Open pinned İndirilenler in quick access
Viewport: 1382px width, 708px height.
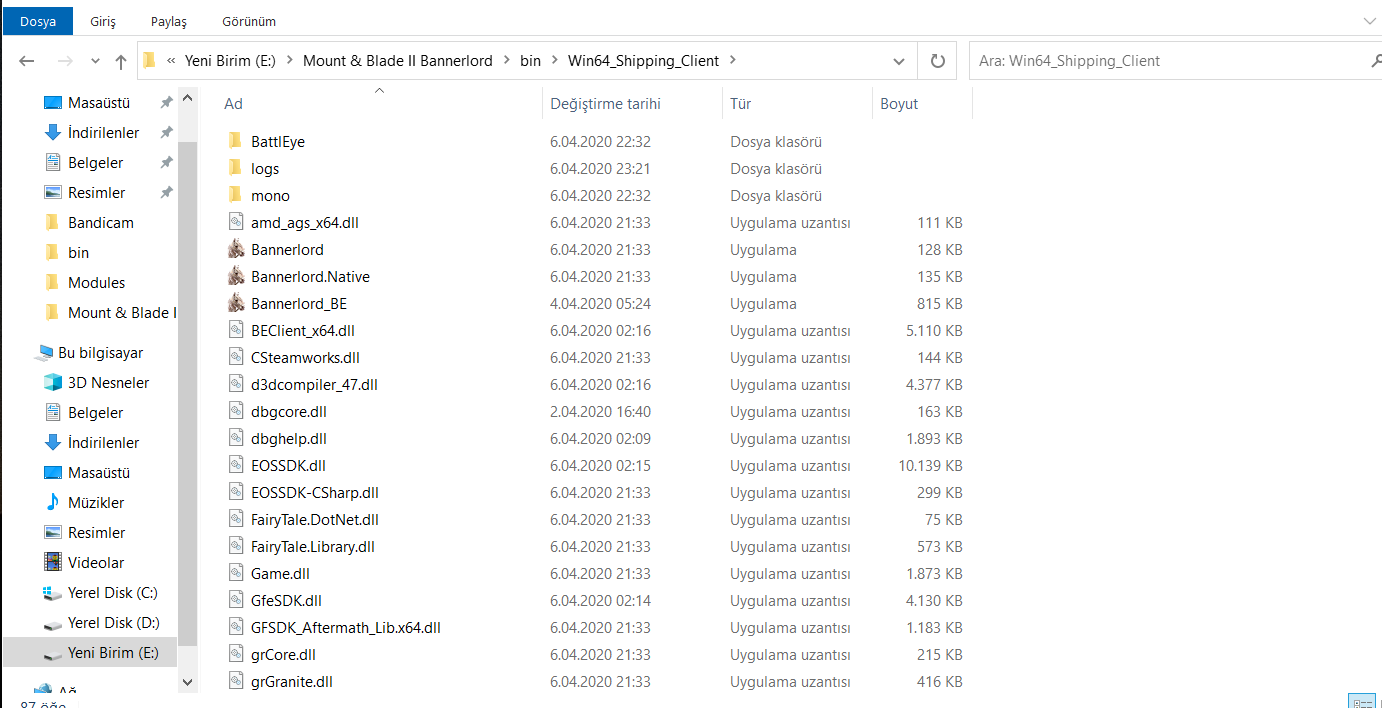(103, 133)
